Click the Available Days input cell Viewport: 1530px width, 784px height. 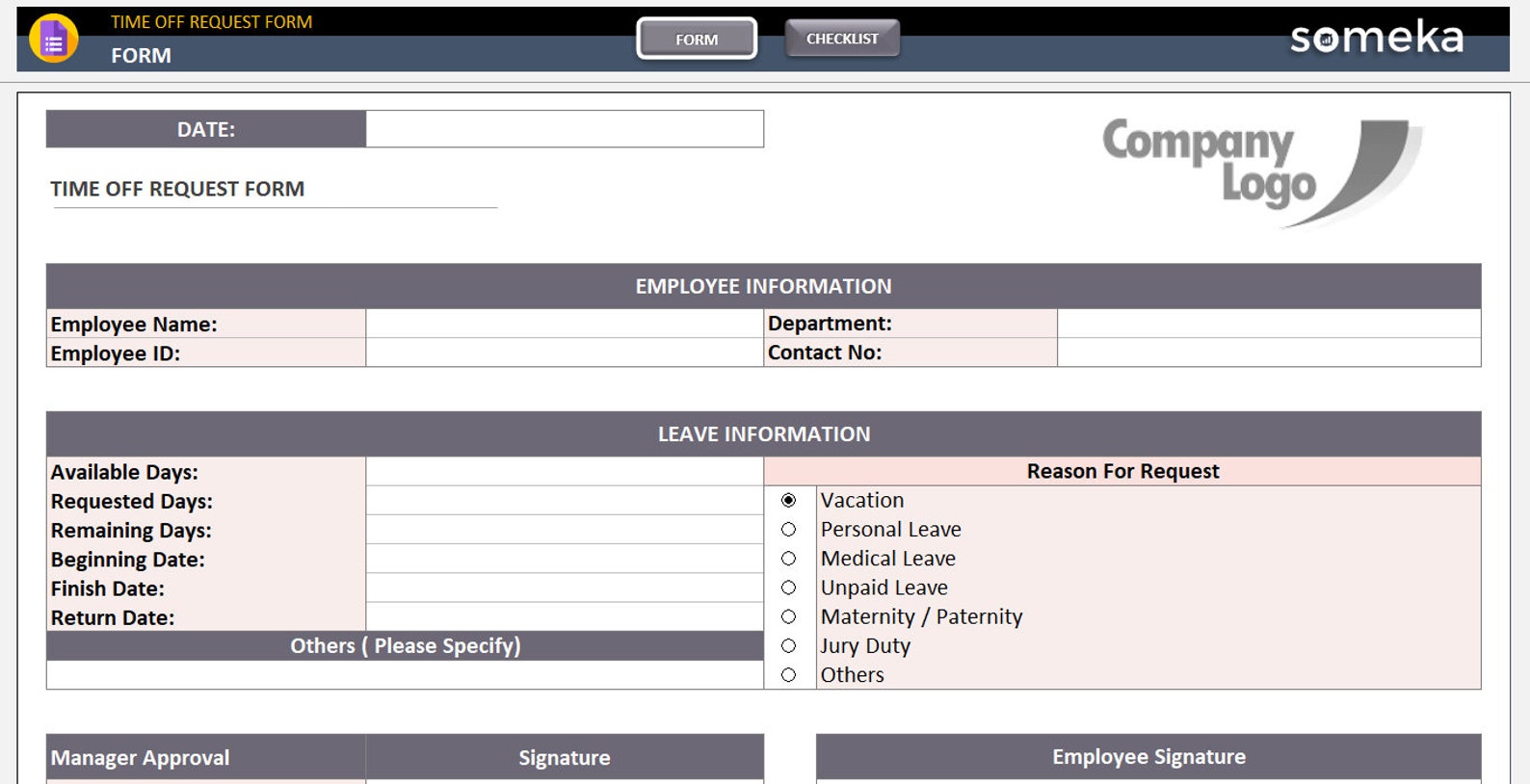coord(565,472)
